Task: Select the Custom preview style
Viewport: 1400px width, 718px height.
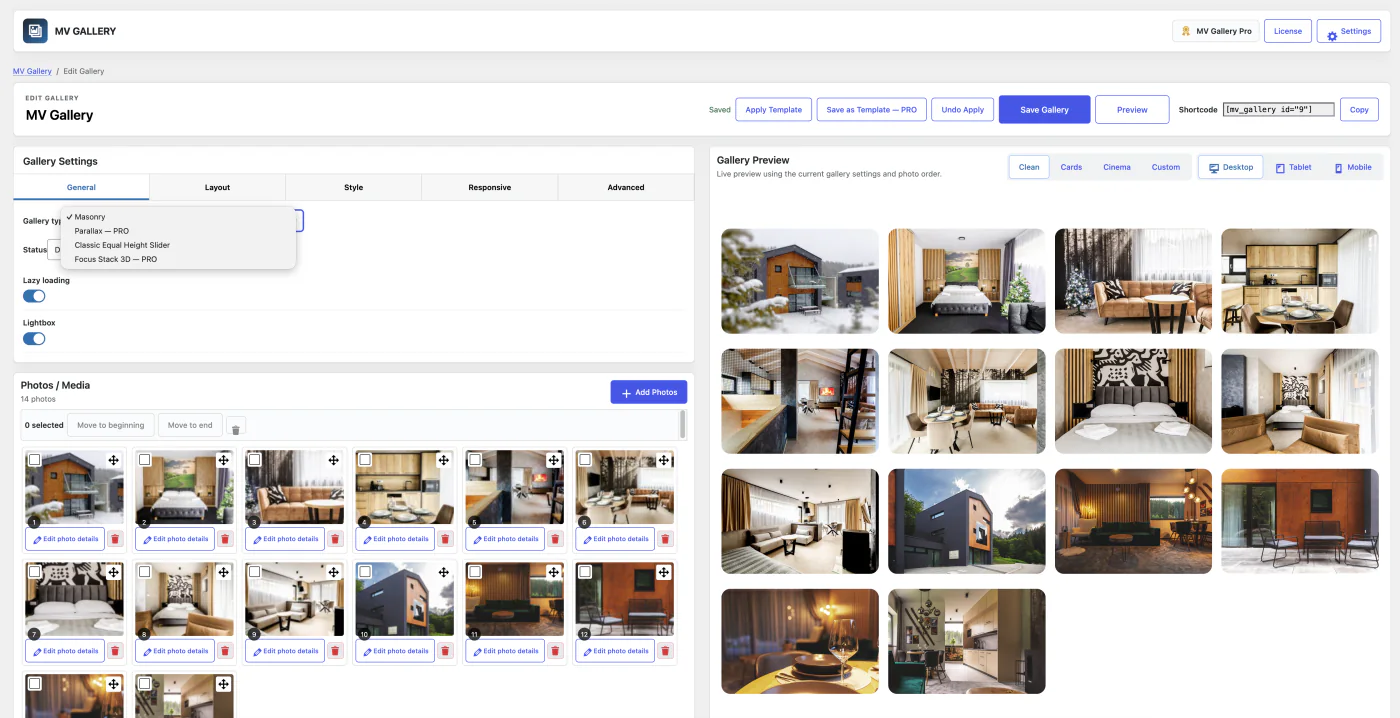Action: (x=1166, y=167)
